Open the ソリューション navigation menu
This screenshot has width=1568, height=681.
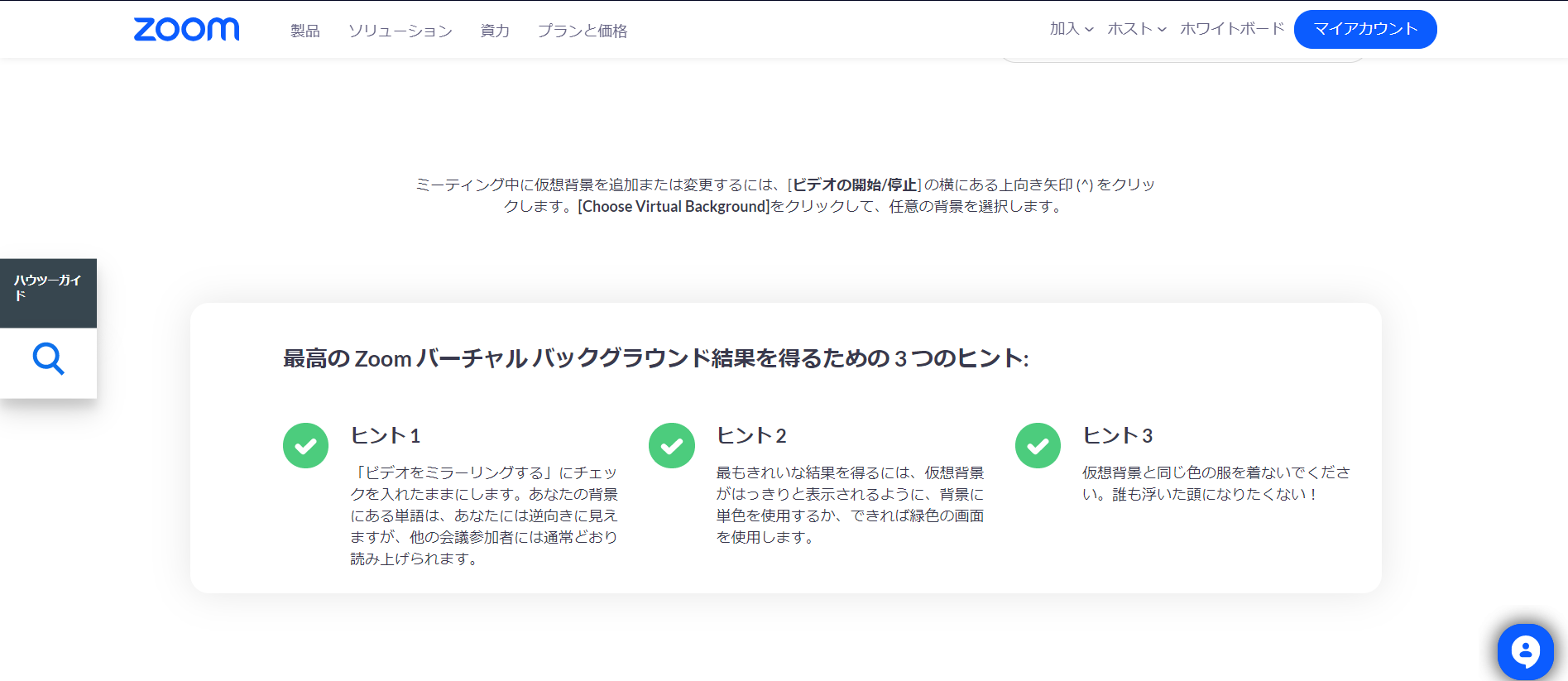[400, 31]
